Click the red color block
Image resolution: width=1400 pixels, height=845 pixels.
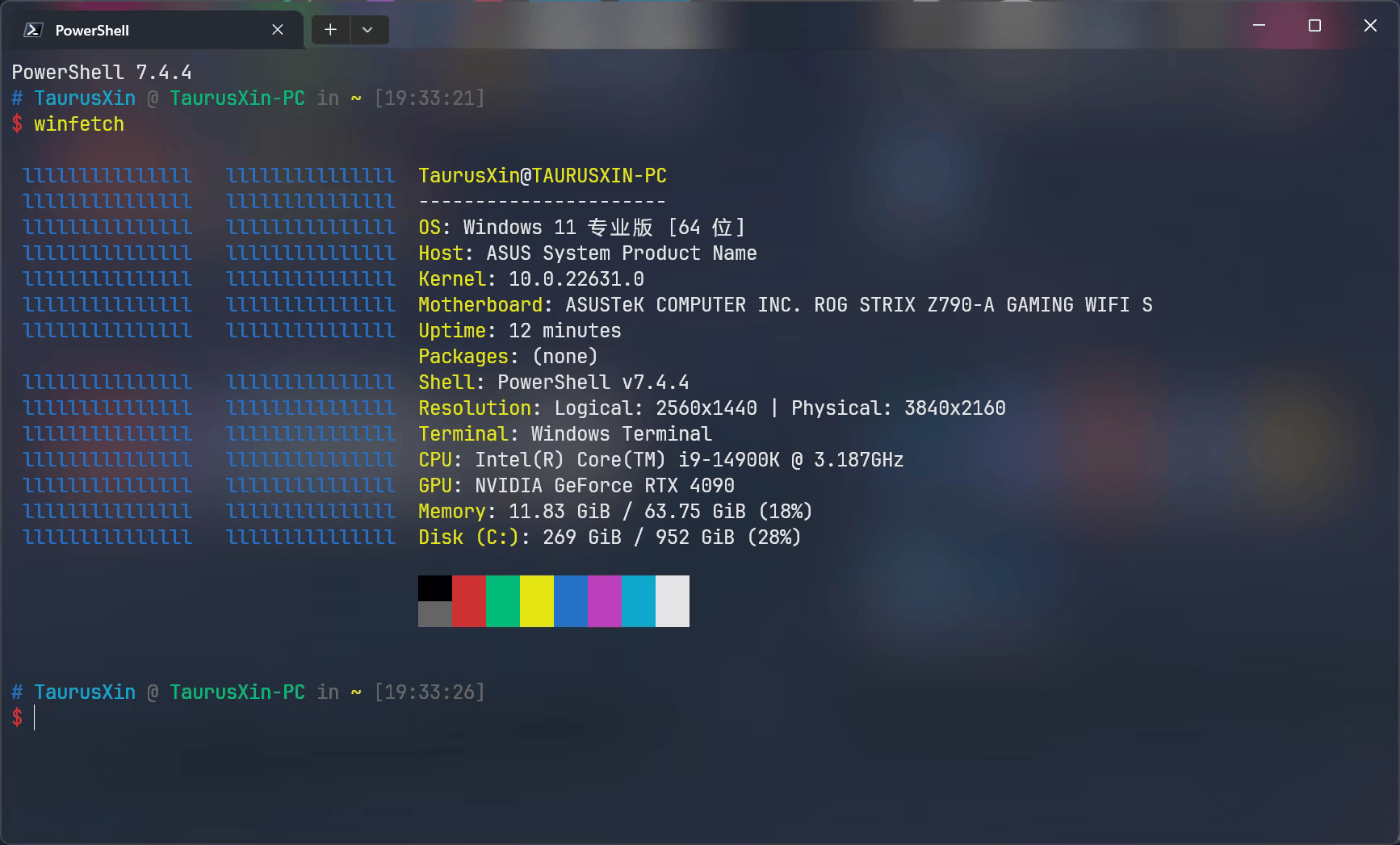point(469,601)
